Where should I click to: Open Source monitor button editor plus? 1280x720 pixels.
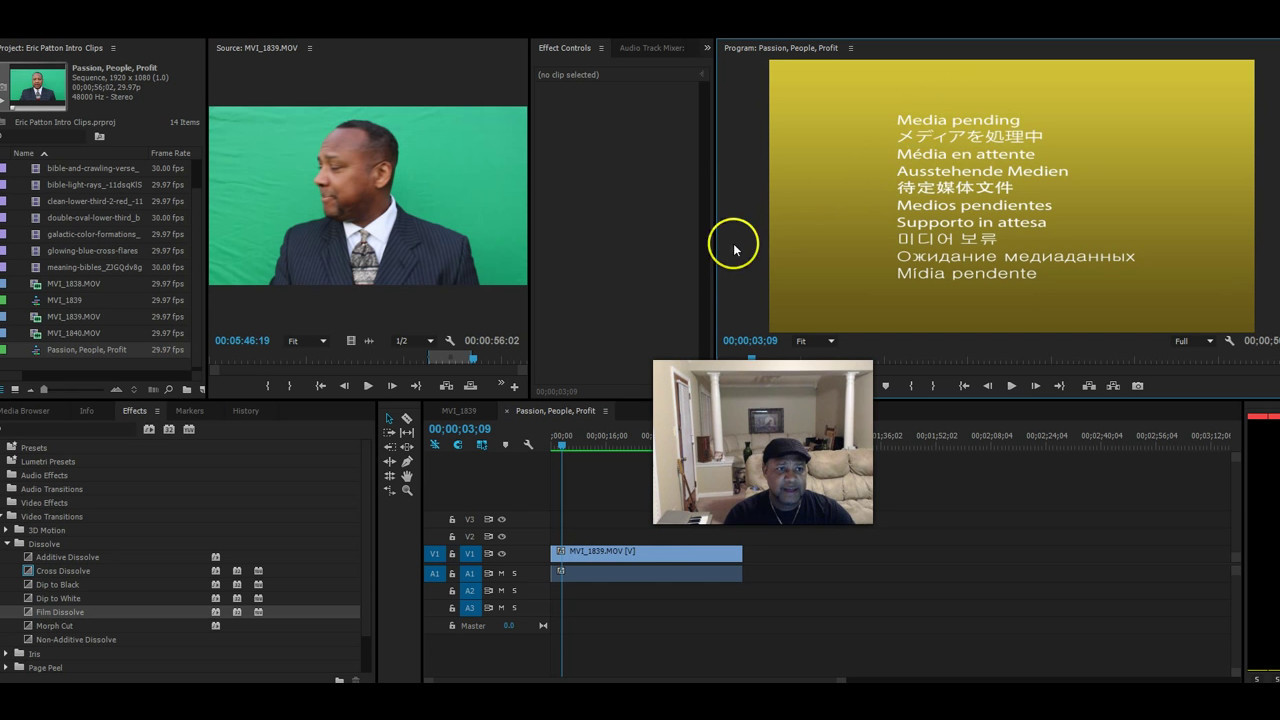point(514,387)
